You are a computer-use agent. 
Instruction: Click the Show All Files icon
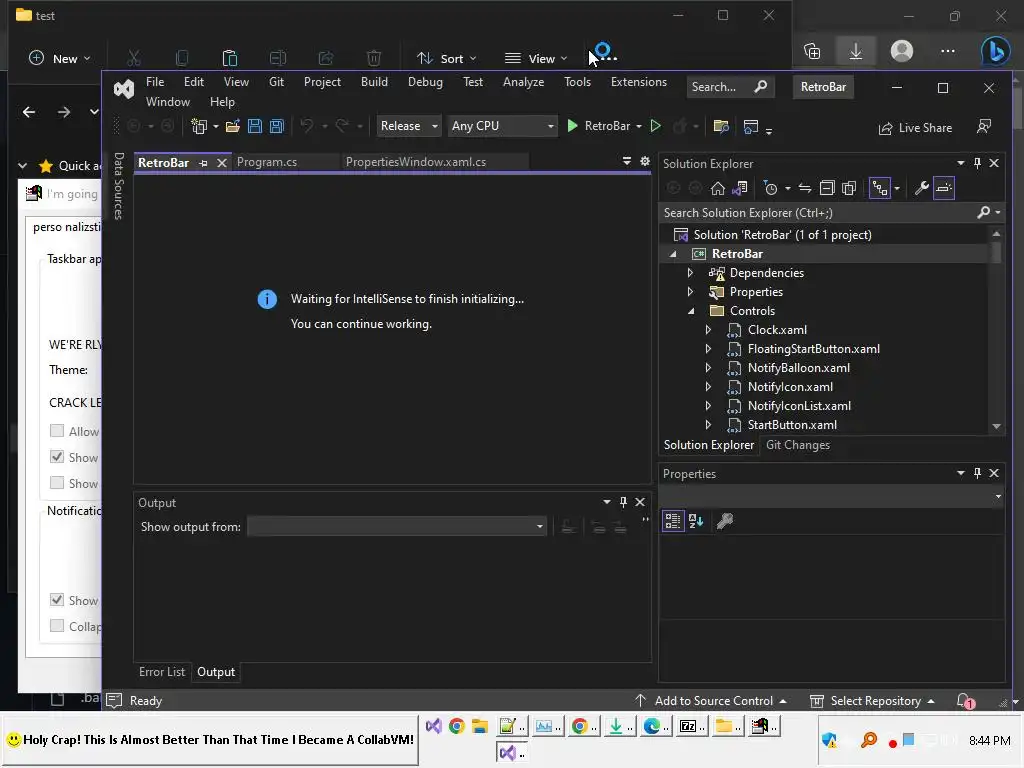coord(849,189)
